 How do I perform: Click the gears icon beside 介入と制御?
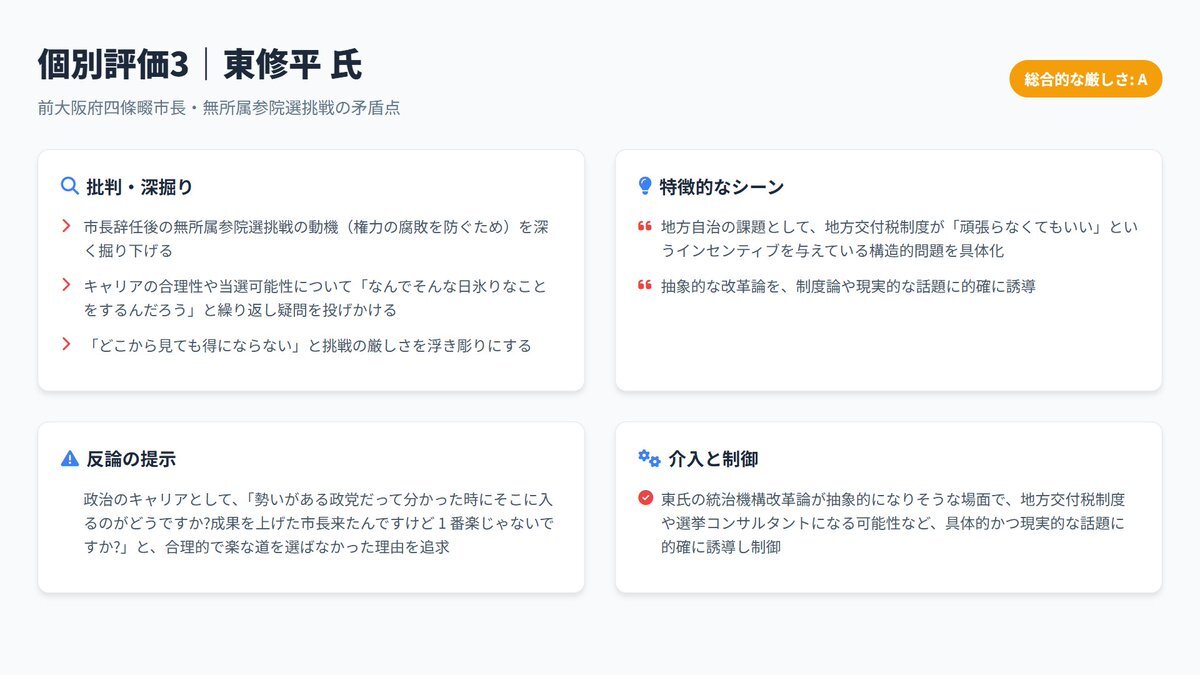coord(649,458)
